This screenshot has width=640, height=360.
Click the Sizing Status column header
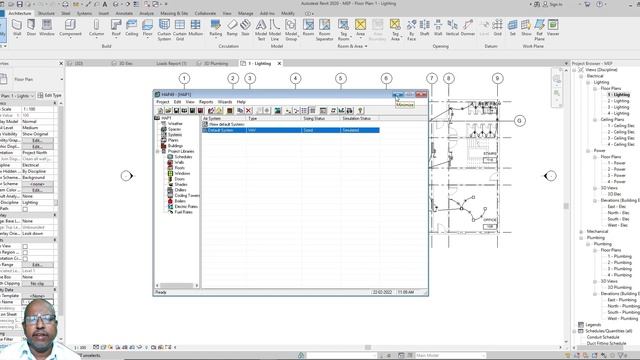tap(321, 118)
